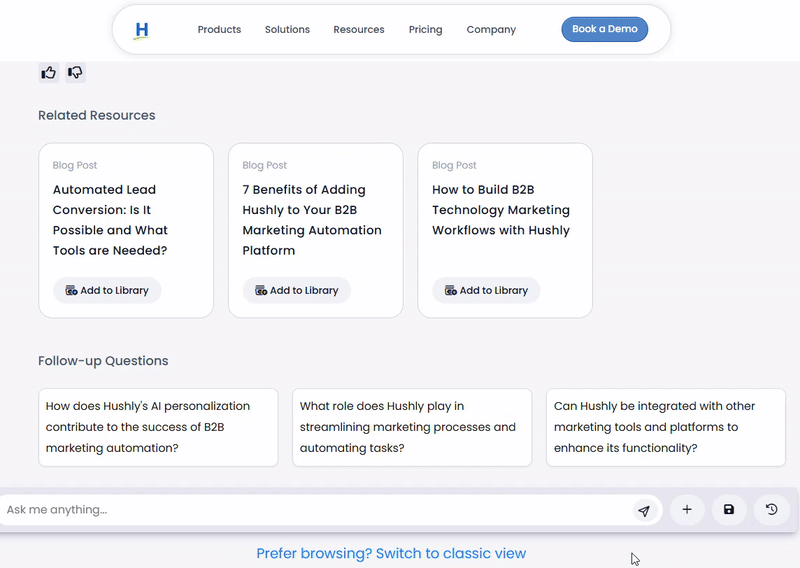Screen dimensions: 800x568
Task: Open chat history clock icon
Action: click(771, 509)
